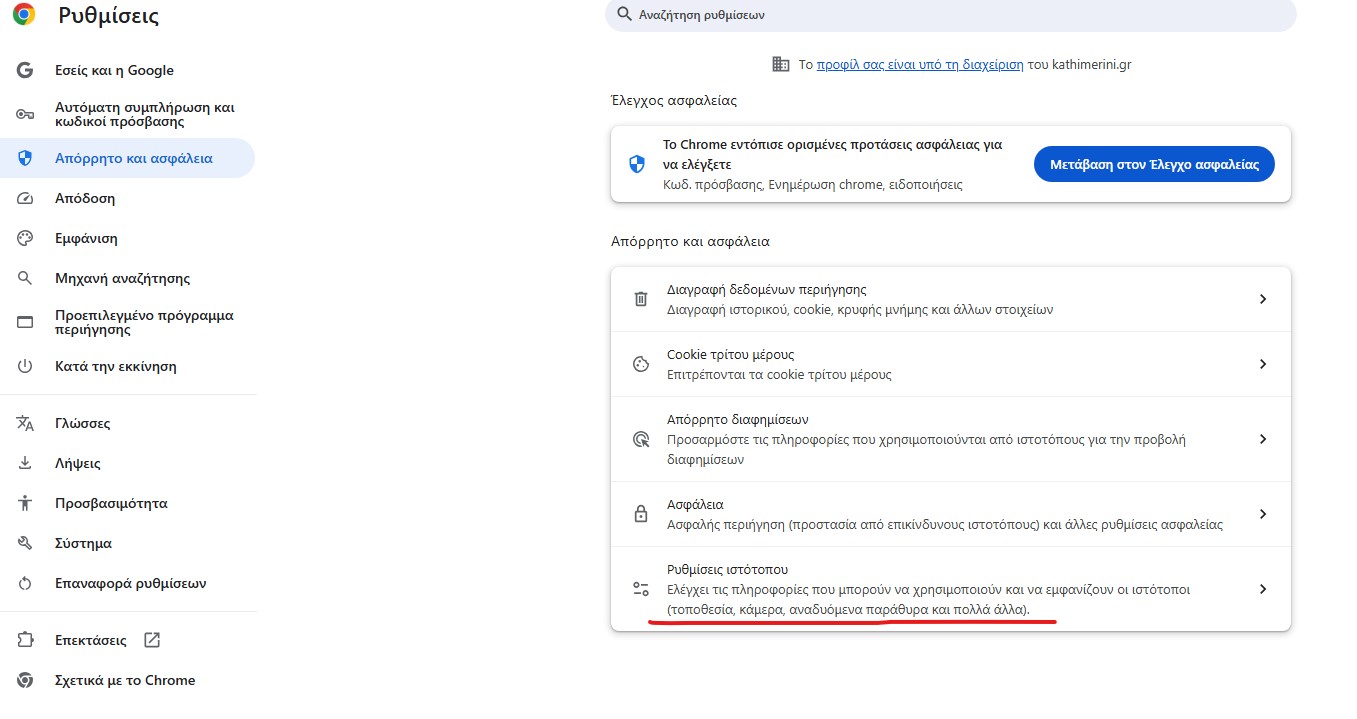Viewport: 1357px width, 719px height.
Task: Expand Cookie τρίτου μέρους with its arrow
Action: tap(1263, 364)
